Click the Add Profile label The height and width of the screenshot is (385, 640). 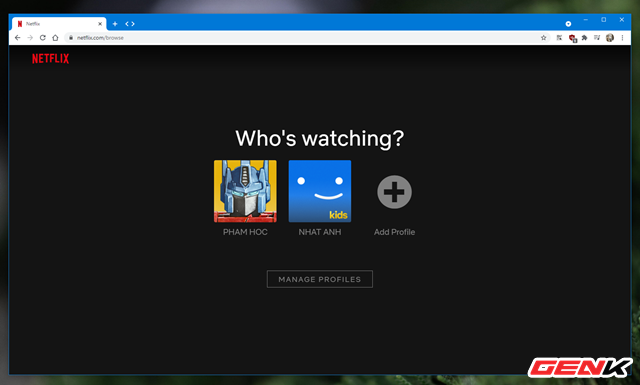coord(394,232)
